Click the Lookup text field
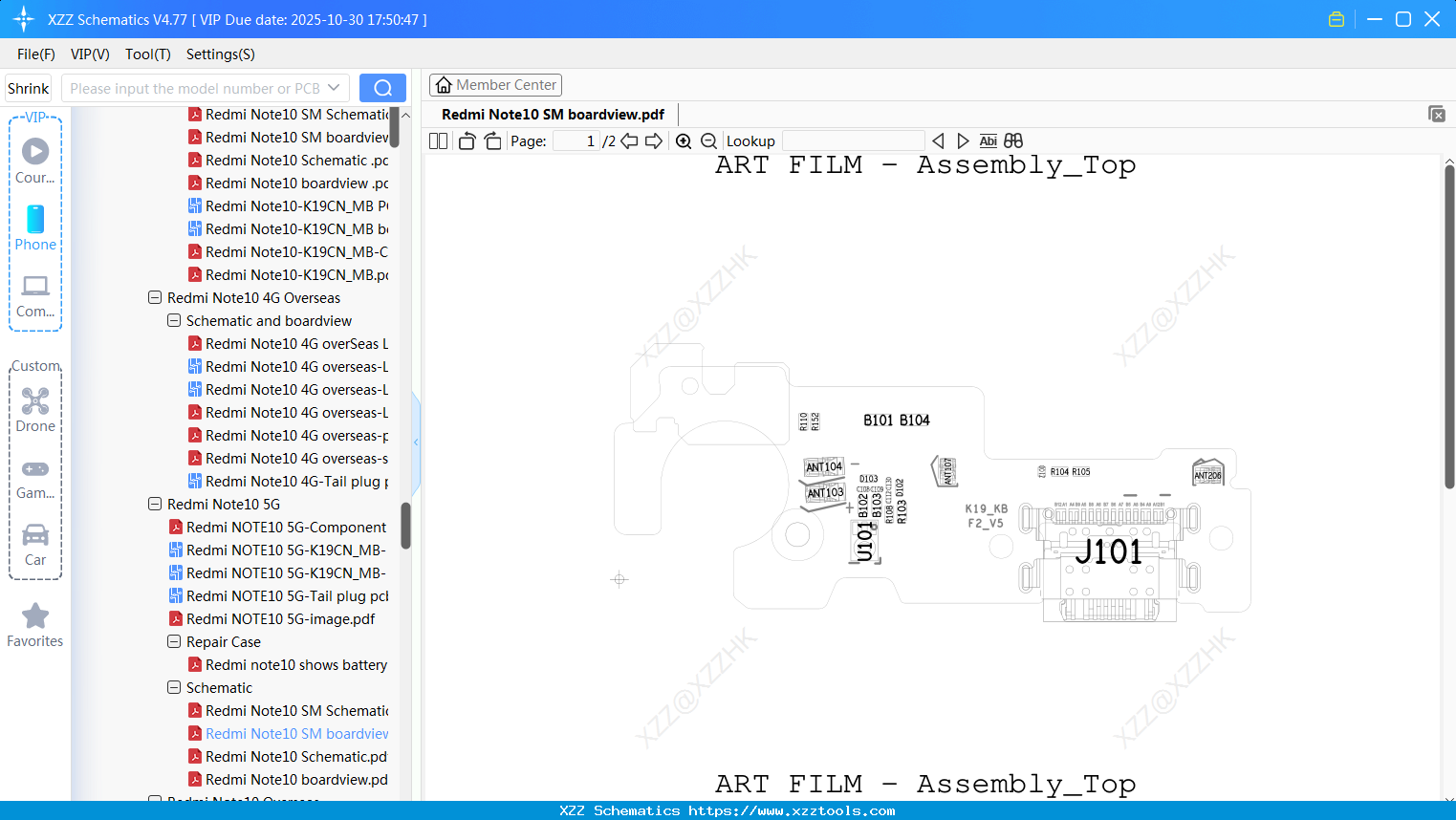The image size is (1456, 820). 853,141
